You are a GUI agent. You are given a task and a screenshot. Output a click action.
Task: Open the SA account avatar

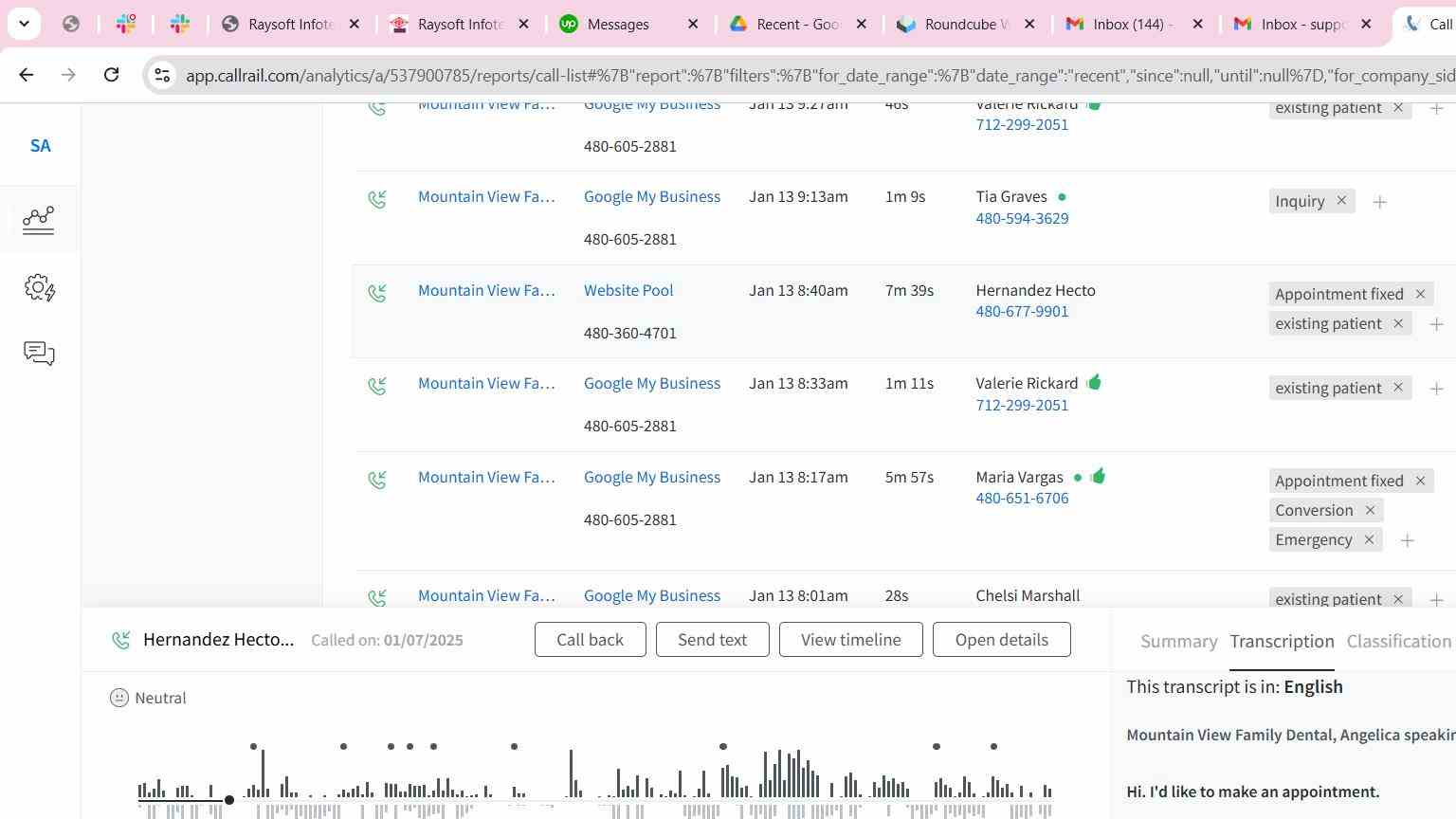pyautogui.click(x=40, y=146)
